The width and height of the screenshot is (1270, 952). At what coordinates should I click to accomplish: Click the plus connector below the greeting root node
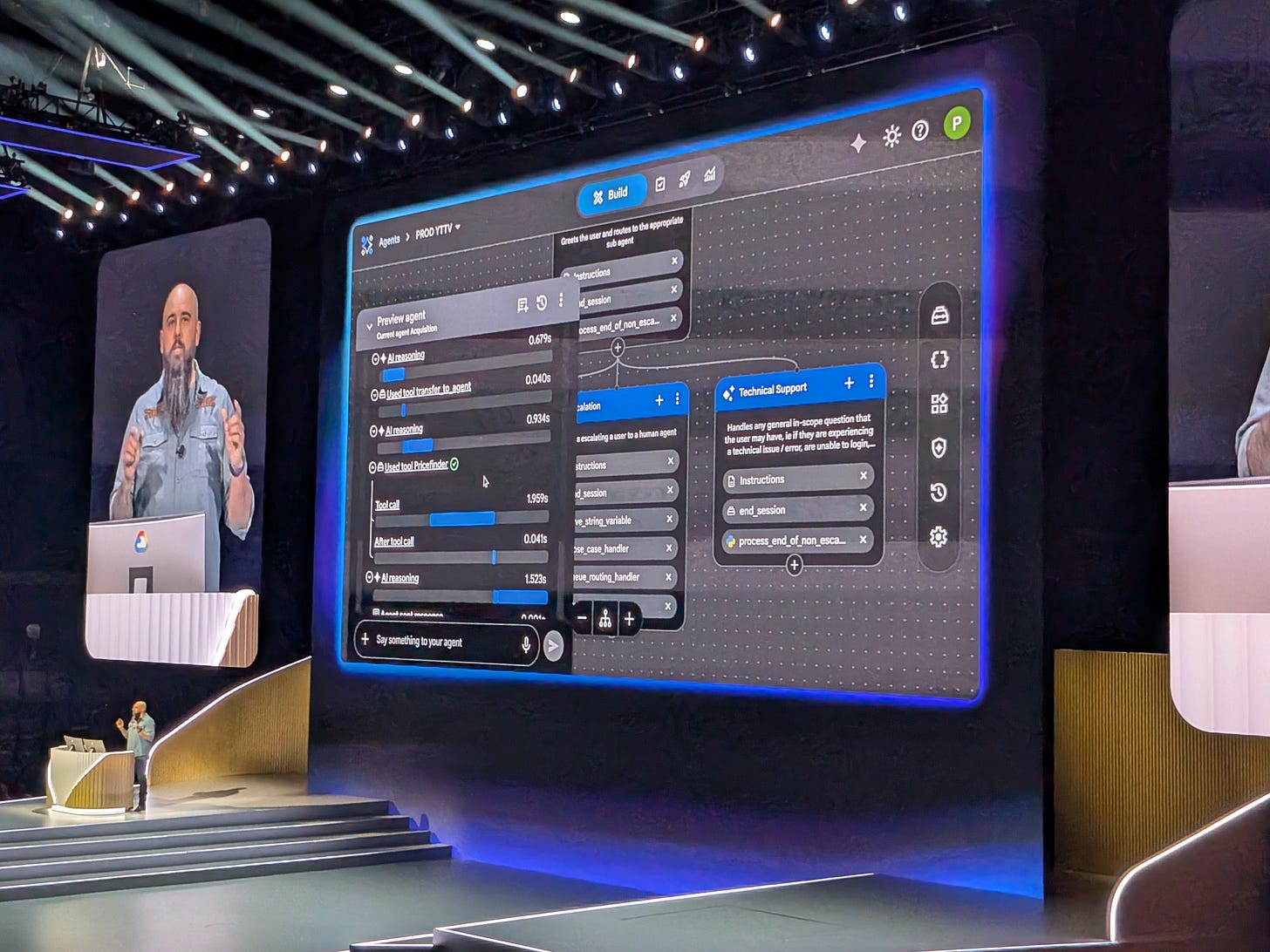pos(618,348)
